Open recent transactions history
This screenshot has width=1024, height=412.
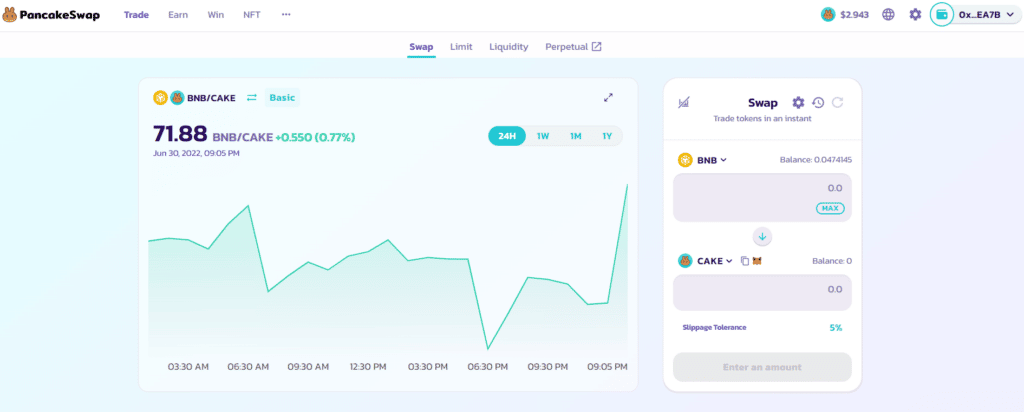click(818, 103)
